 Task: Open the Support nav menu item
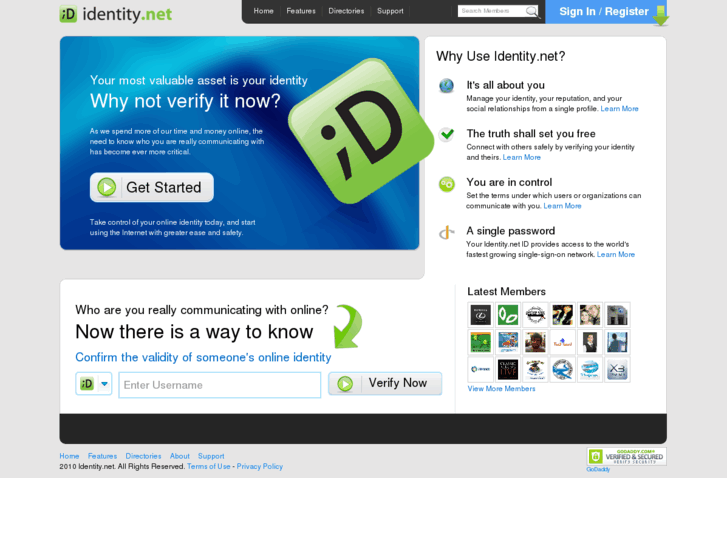390,11
